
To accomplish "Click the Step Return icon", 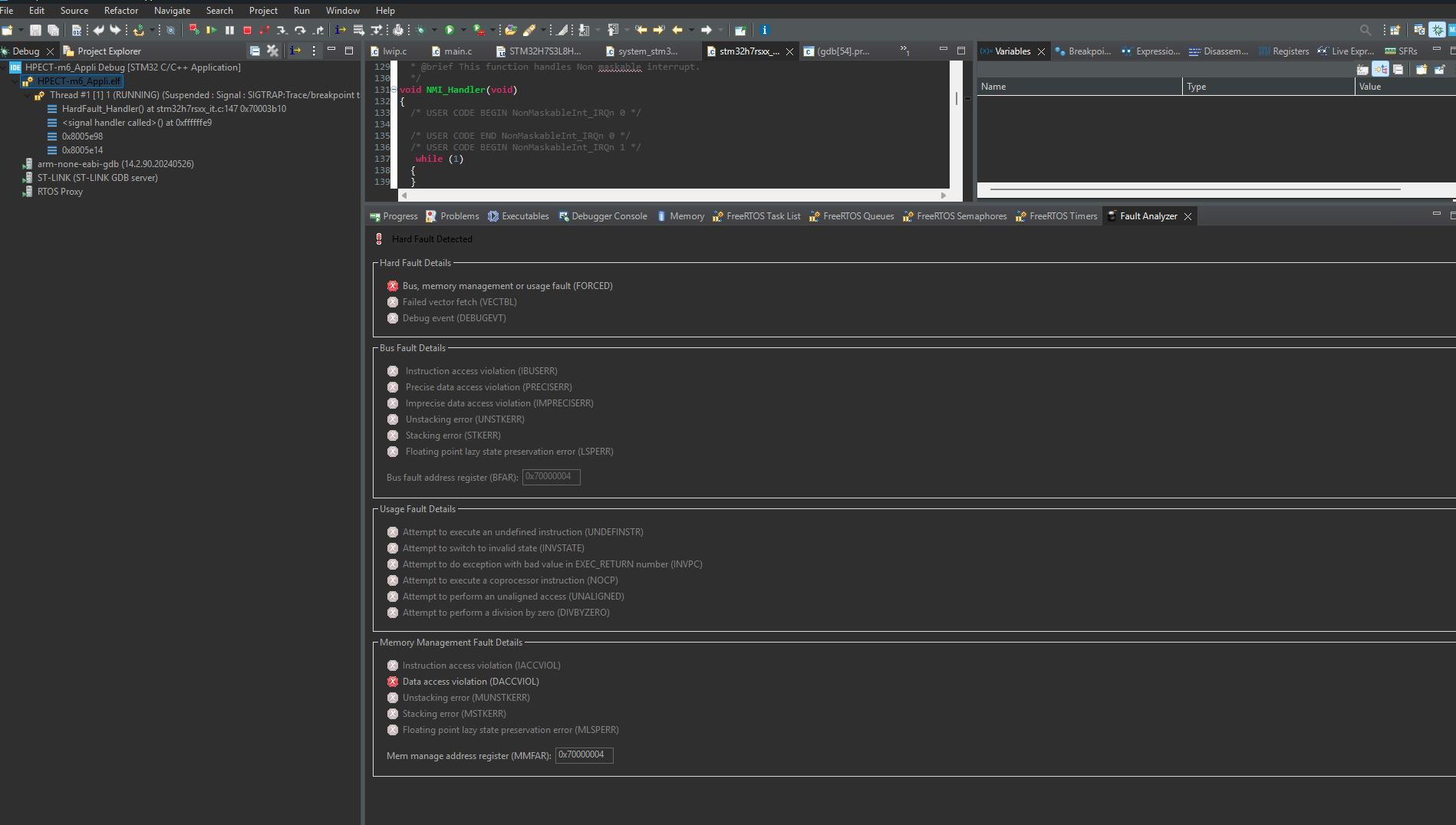I will coord(318,30).
